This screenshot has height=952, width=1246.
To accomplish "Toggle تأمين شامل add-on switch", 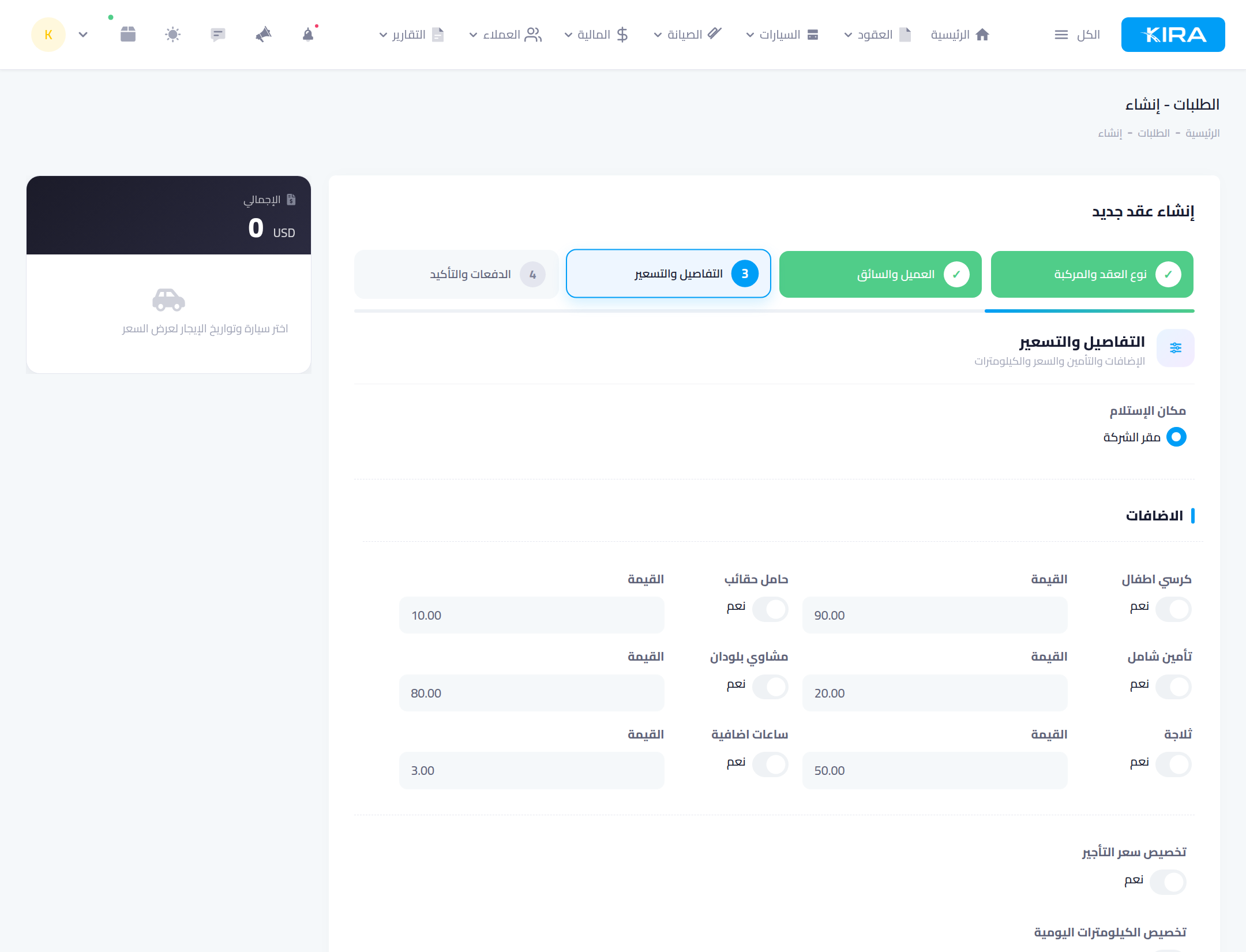I will coord(1174,687).
